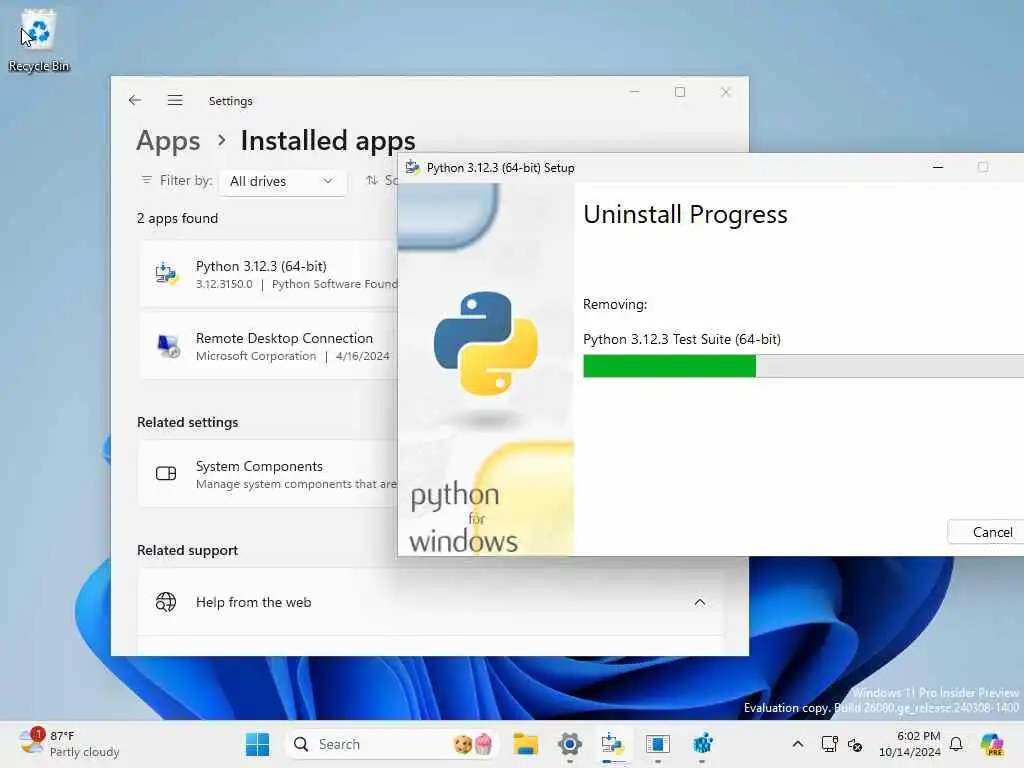Click the magnifier icon in taskbar search
The height and width of the screenshot is (768, 1024).
coord(300,744)
